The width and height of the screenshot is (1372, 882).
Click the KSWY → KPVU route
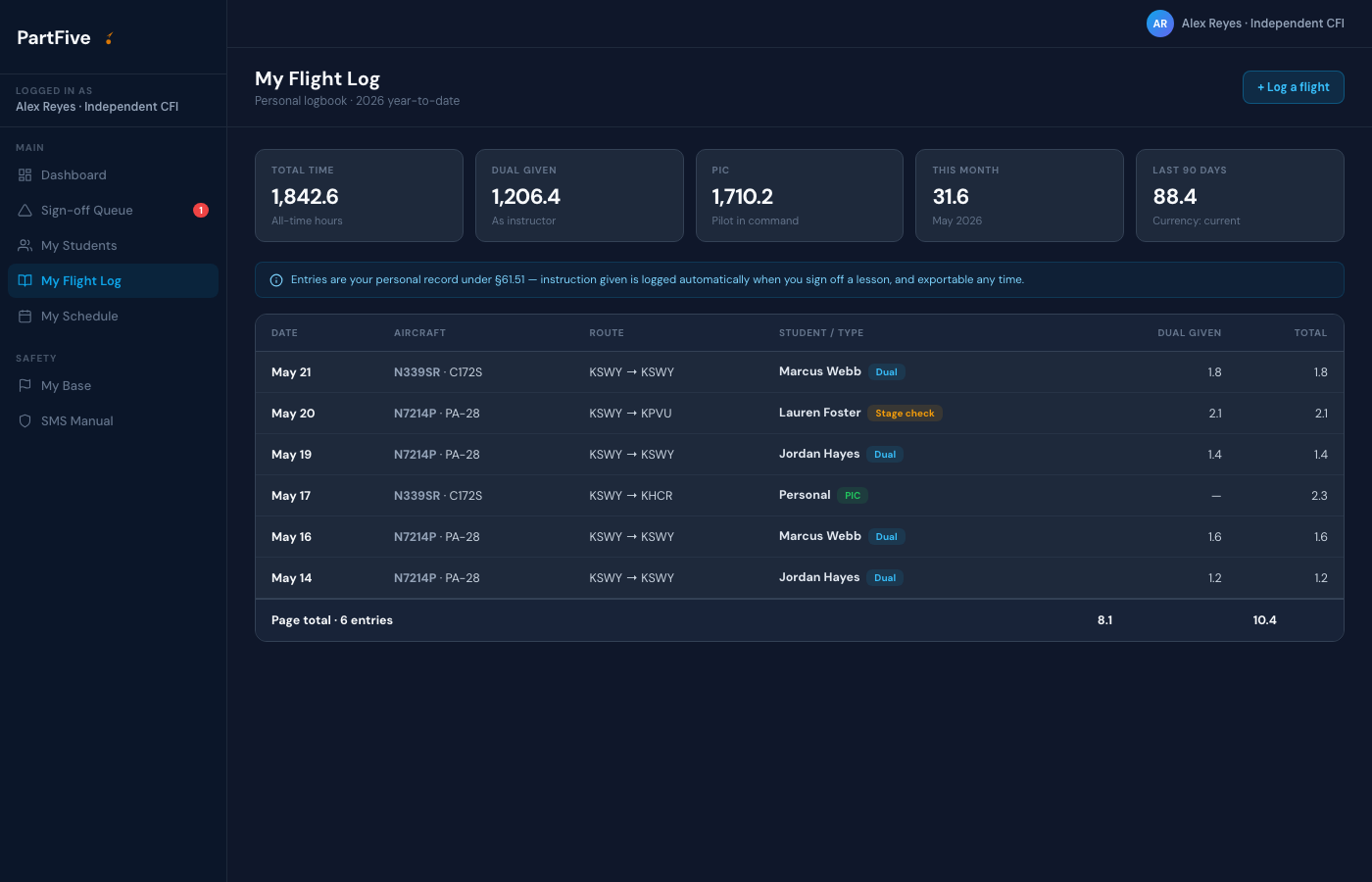(630, 414)
